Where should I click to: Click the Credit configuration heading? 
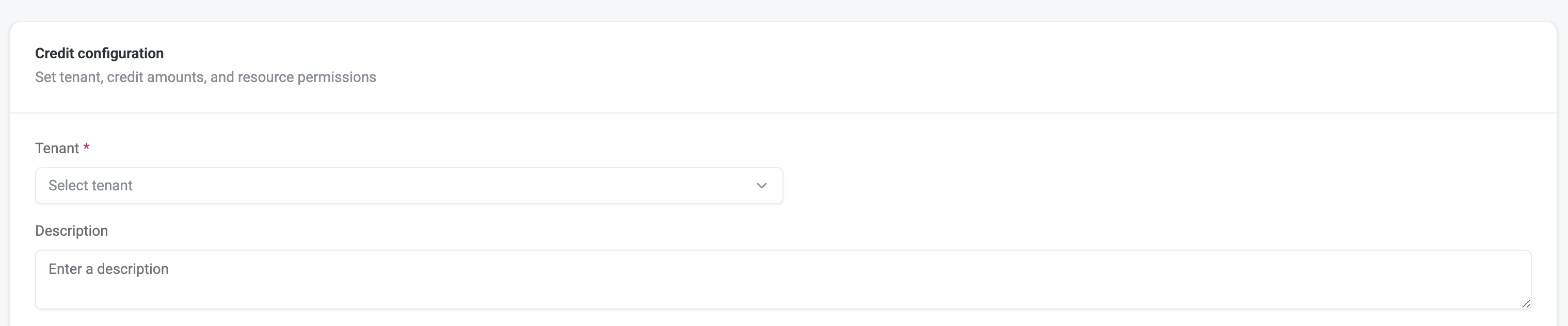(x=99, y=54)
